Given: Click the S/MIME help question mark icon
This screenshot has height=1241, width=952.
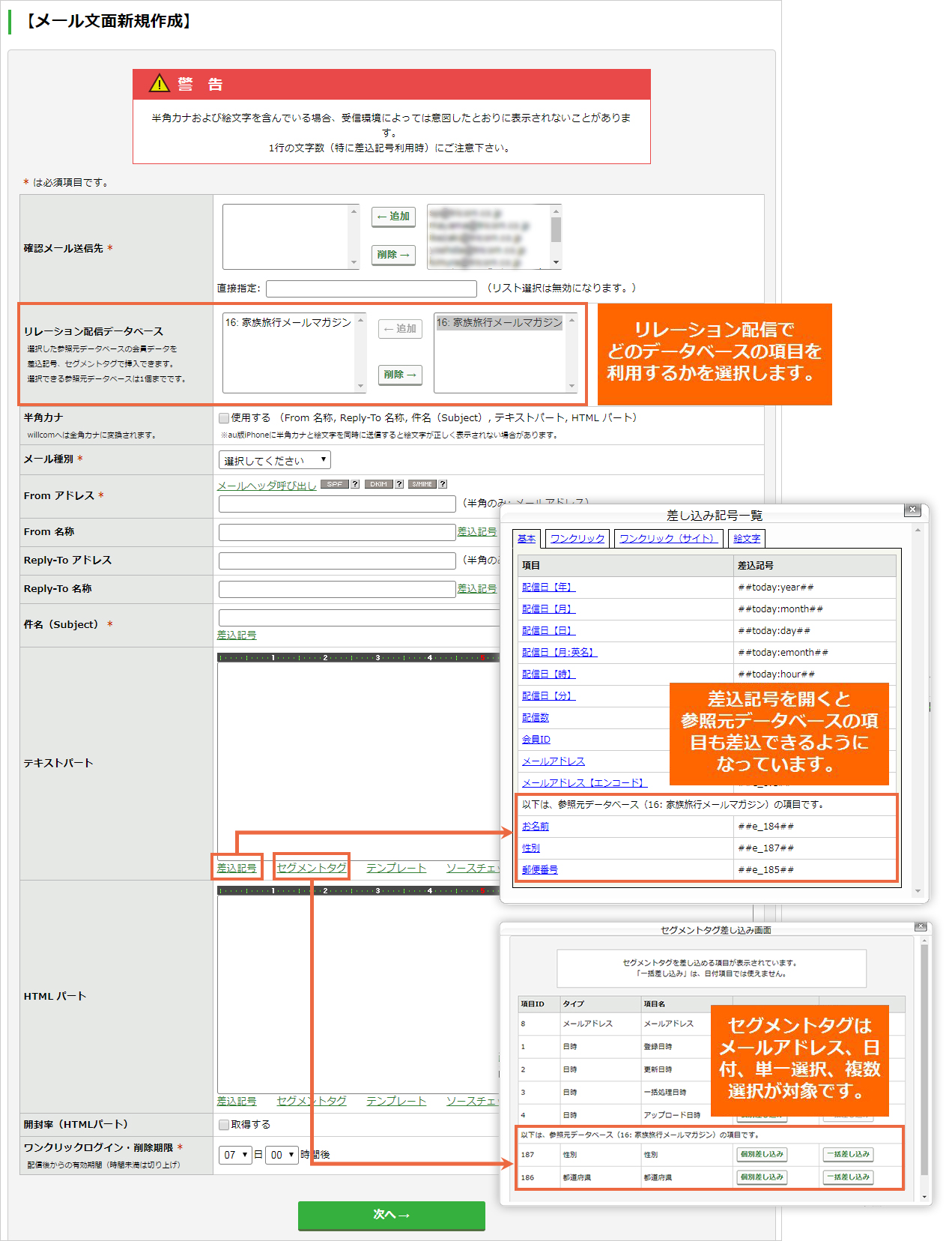Looking at the screenshot, I should [x=443, y=484].
